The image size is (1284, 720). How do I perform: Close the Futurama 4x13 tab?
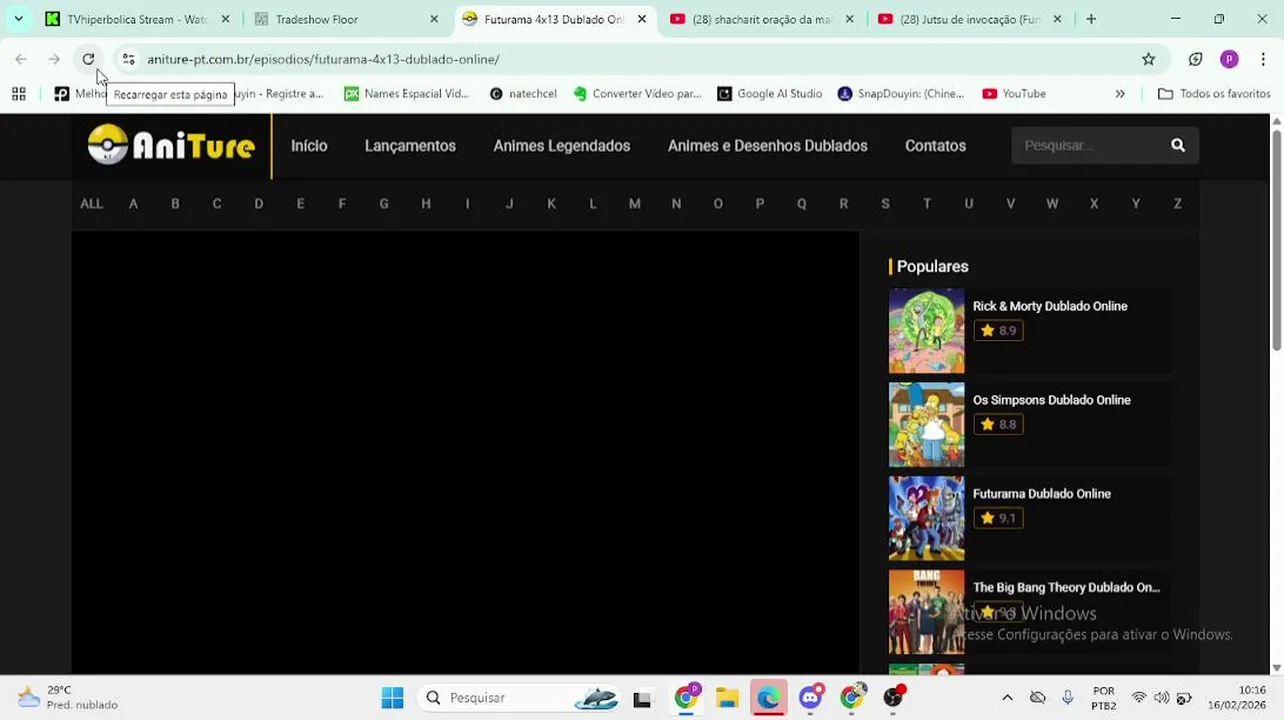tap(642, 19)
